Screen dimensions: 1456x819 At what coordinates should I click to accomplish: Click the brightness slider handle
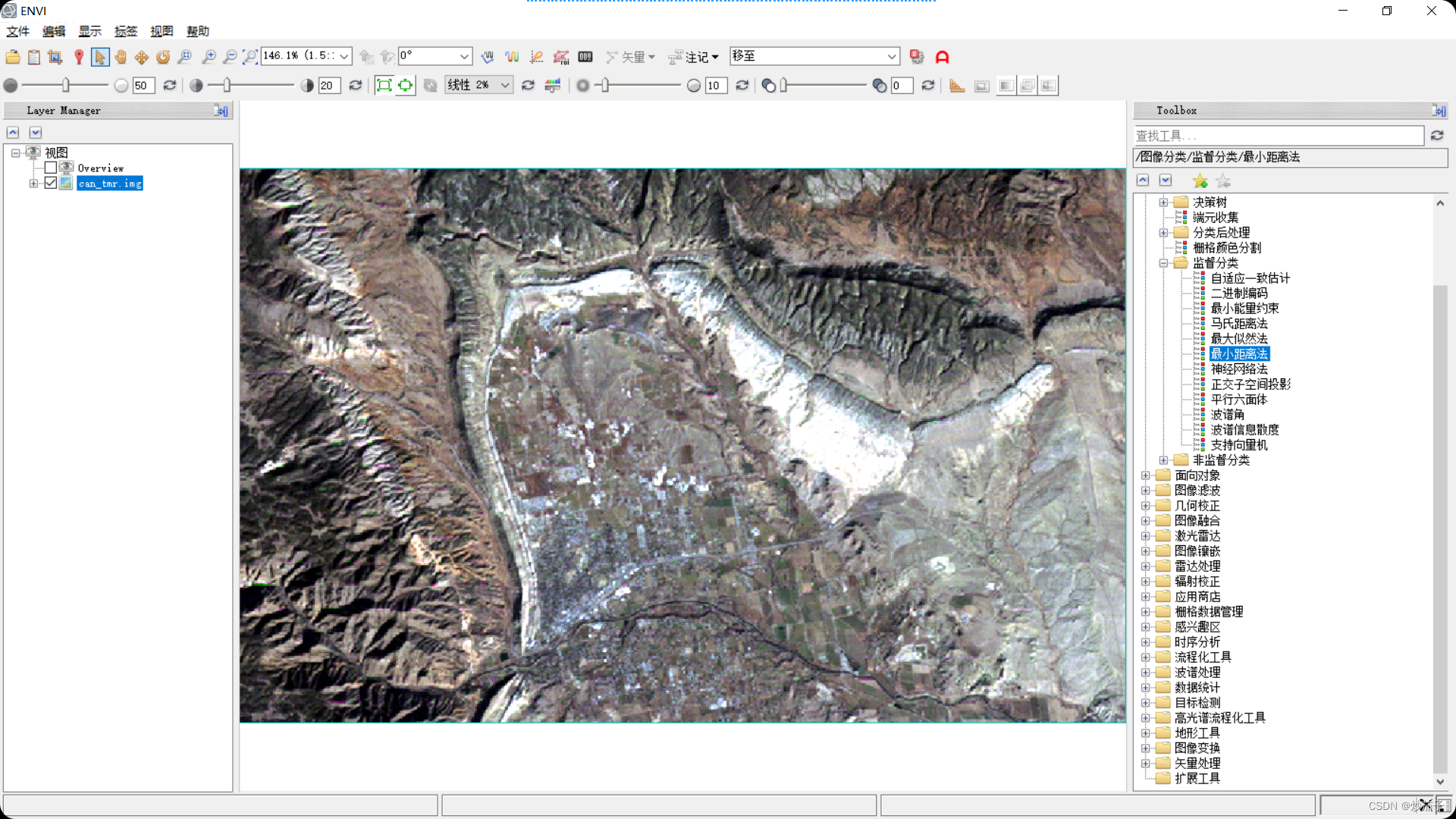(66, 86)
